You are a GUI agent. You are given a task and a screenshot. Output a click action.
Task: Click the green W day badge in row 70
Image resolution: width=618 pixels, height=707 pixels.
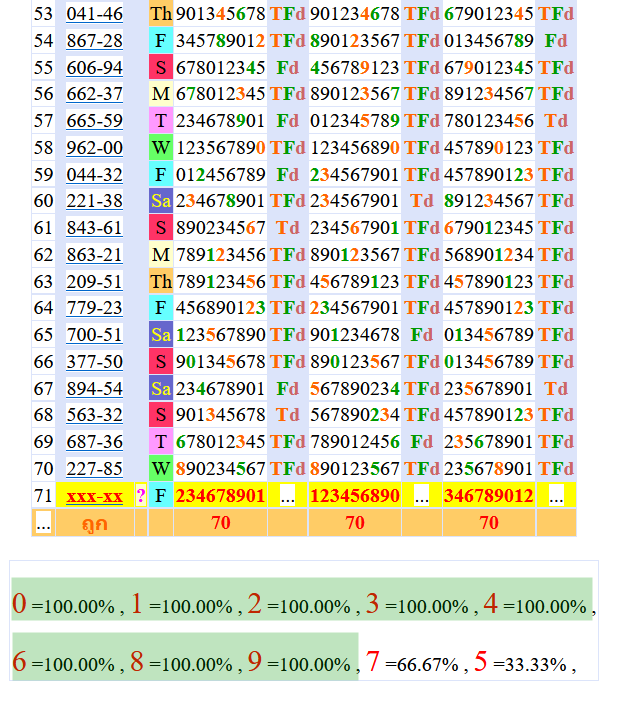[161, 468]
